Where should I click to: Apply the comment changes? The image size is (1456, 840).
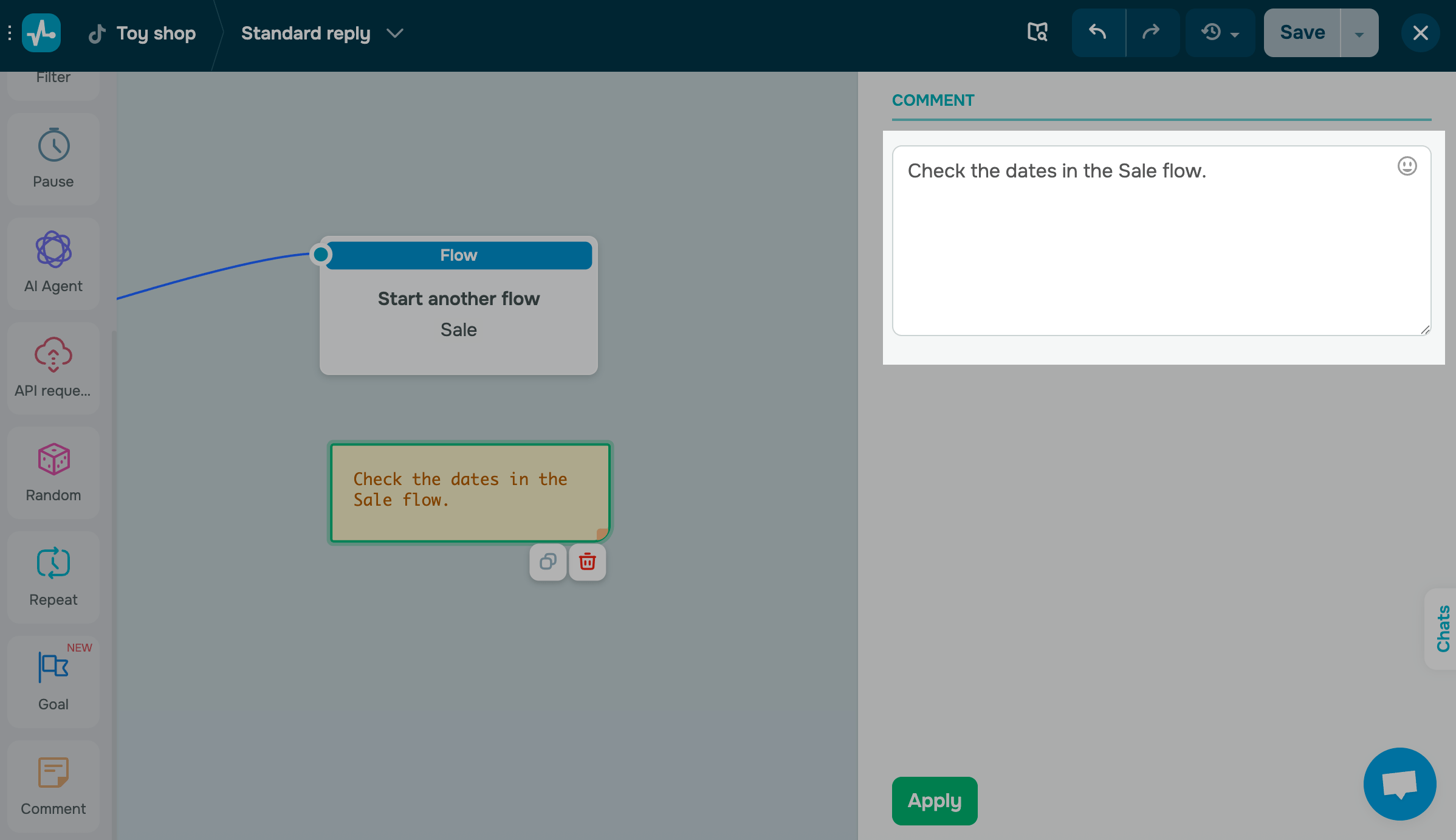pos(934,800)
